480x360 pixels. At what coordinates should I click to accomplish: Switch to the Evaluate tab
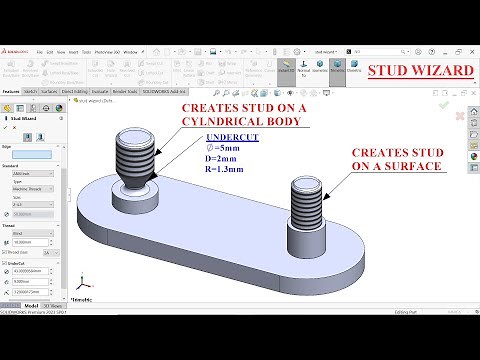(100, 91)
